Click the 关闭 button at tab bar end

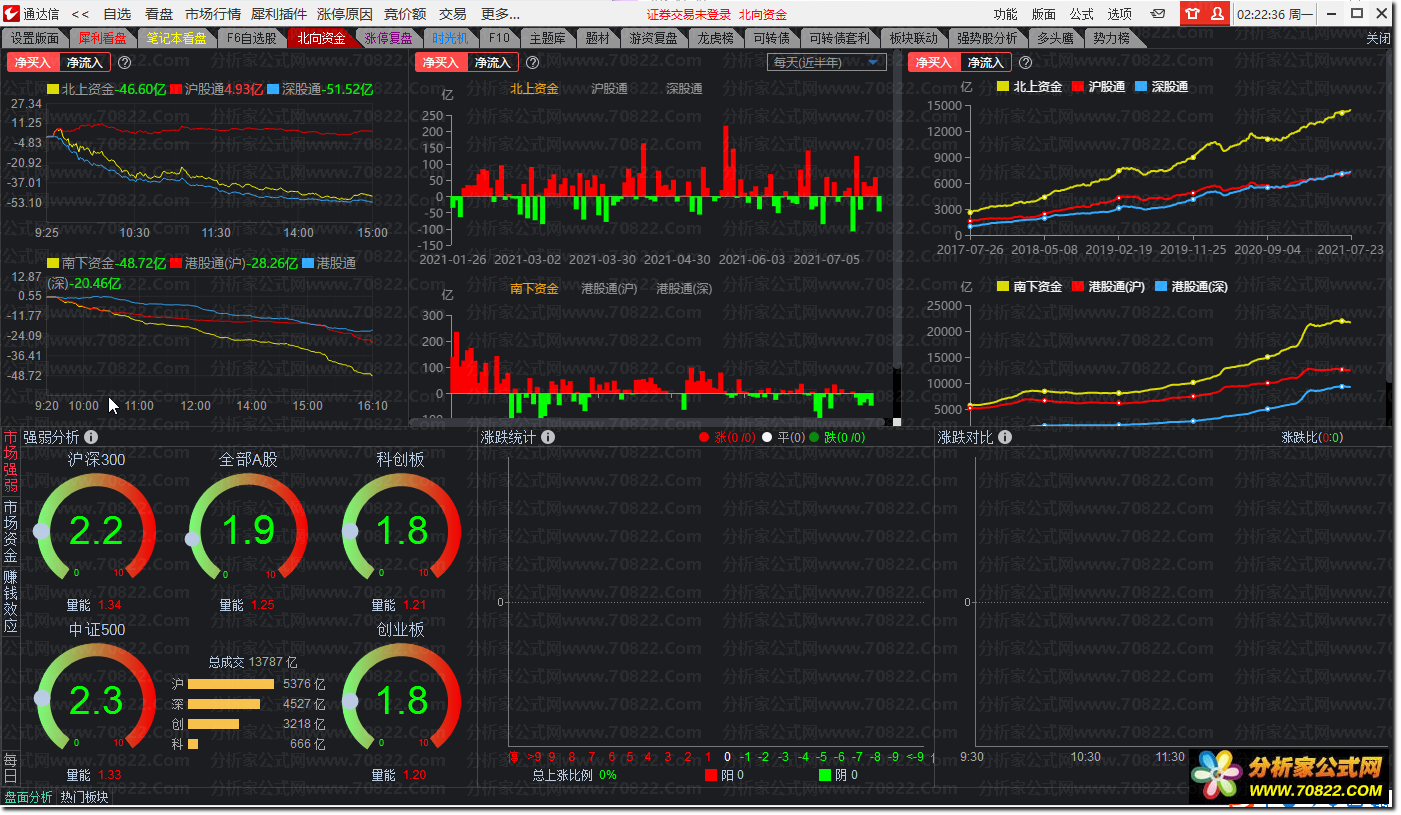tap(1378, 38)
